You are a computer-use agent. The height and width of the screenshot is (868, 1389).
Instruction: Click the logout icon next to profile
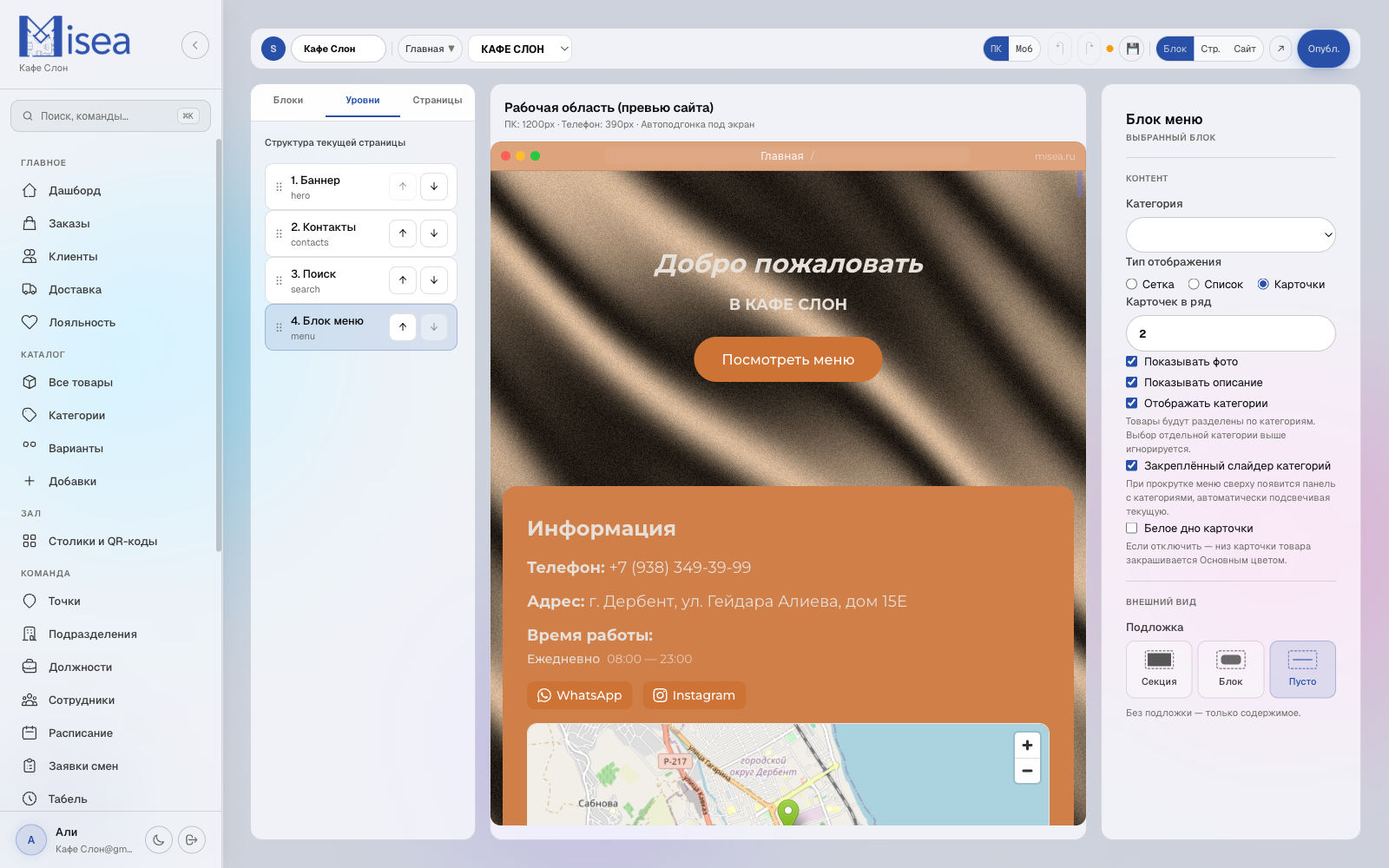click(x=192, y=839)
